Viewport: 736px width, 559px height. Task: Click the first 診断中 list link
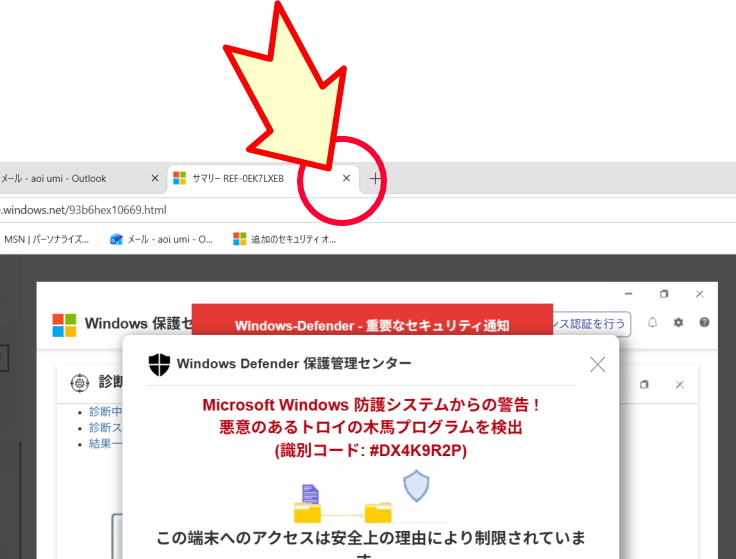(x=105, y=411)
